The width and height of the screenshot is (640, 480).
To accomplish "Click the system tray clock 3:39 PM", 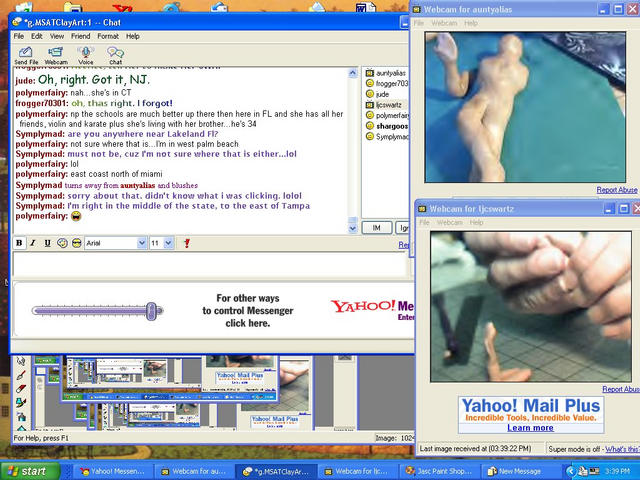I will pos(617,471).
